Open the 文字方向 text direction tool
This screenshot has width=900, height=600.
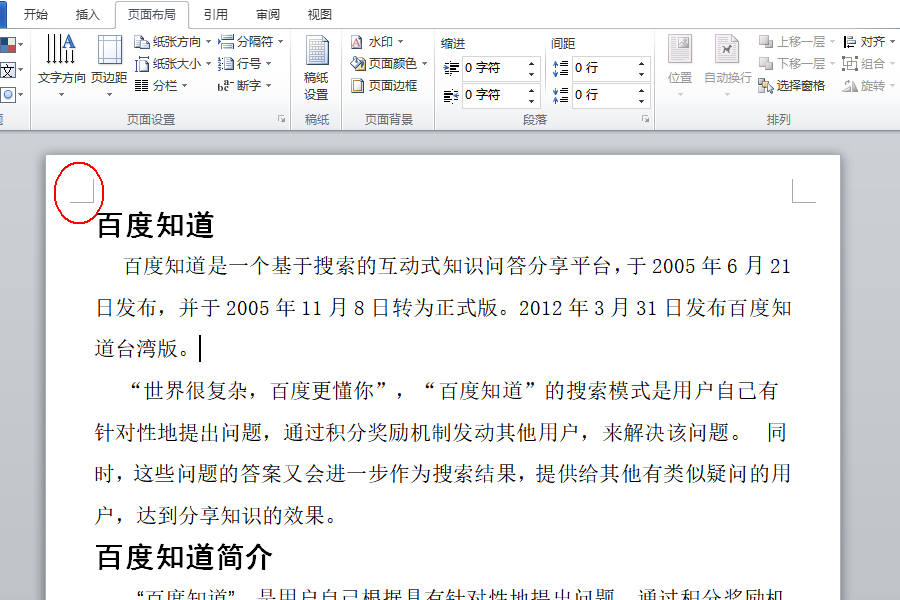[x=61, y=63]
